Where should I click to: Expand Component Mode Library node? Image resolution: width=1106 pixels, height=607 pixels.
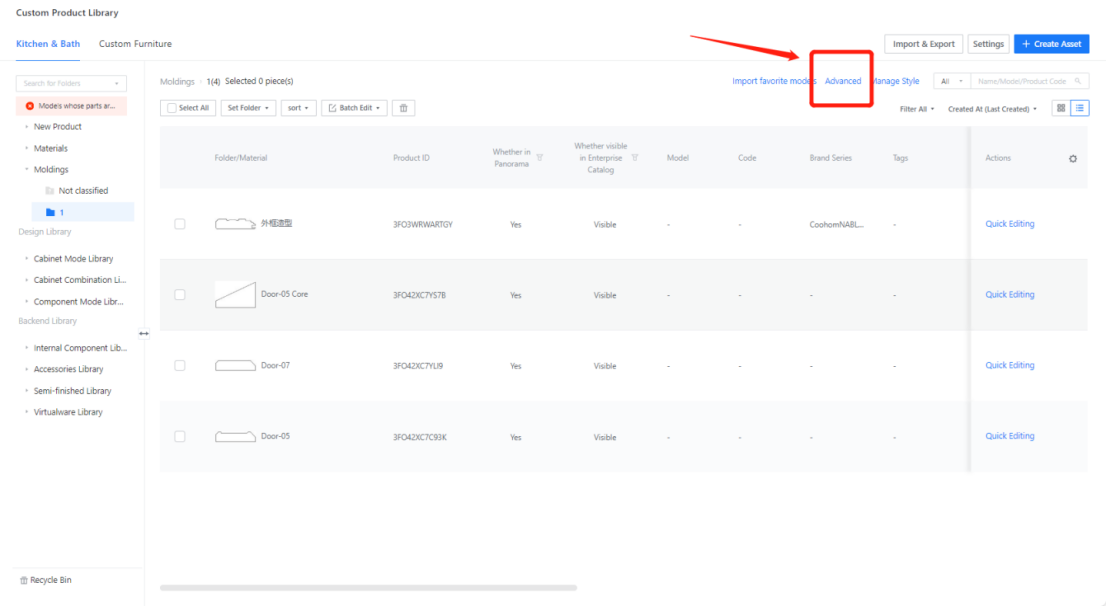click(27, 302)
